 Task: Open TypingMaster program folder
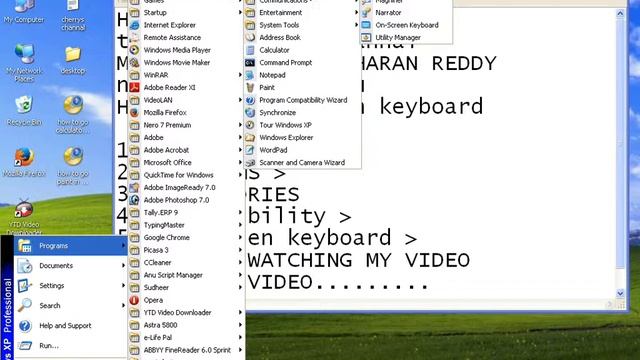187,225
